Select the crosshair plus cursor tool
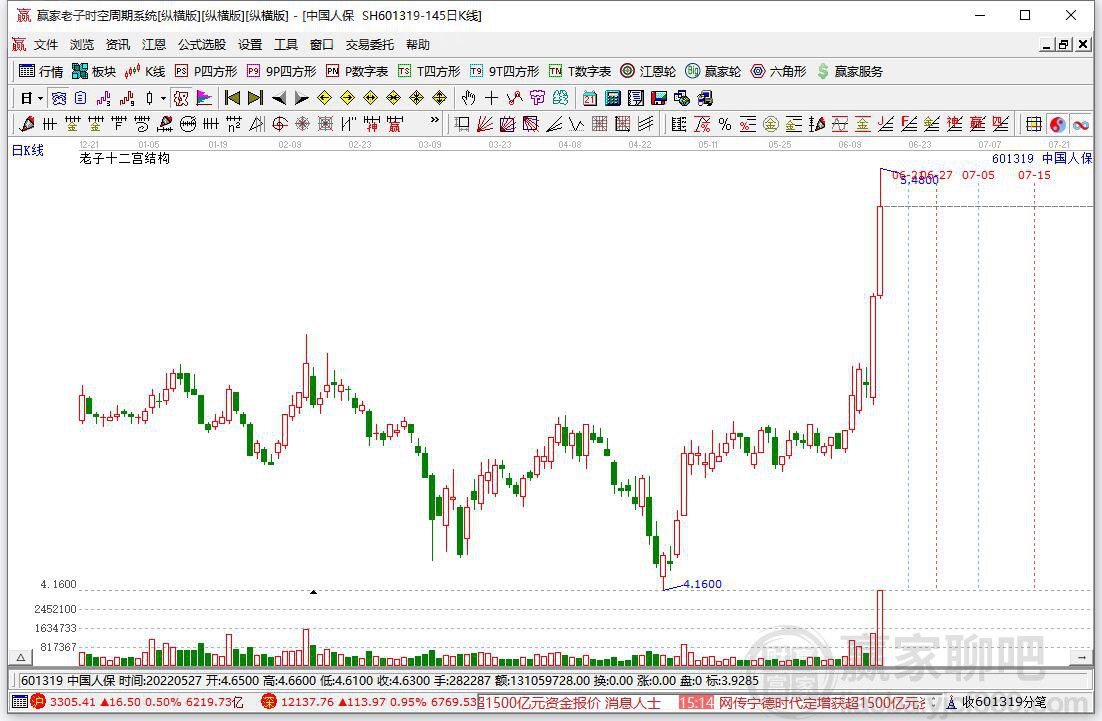 [492, 98]
